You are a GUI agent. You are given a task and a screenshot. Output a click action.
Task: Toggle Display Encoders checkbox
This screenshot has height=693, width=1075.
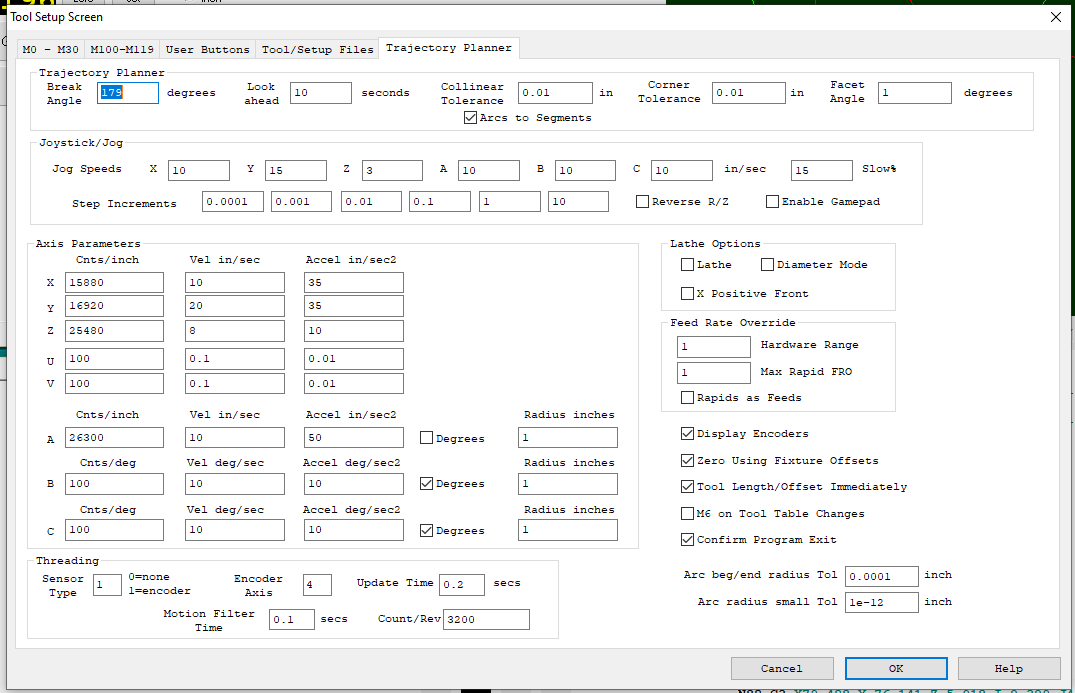[x=687, y=434]
